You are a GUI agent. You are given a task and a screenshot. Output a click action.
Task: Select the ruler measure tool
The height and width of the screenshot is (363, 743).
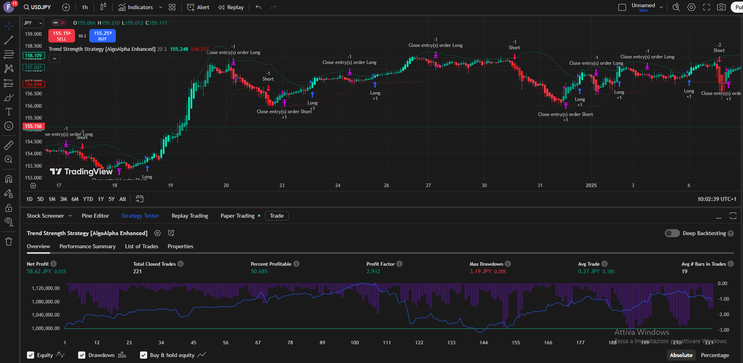9,145
